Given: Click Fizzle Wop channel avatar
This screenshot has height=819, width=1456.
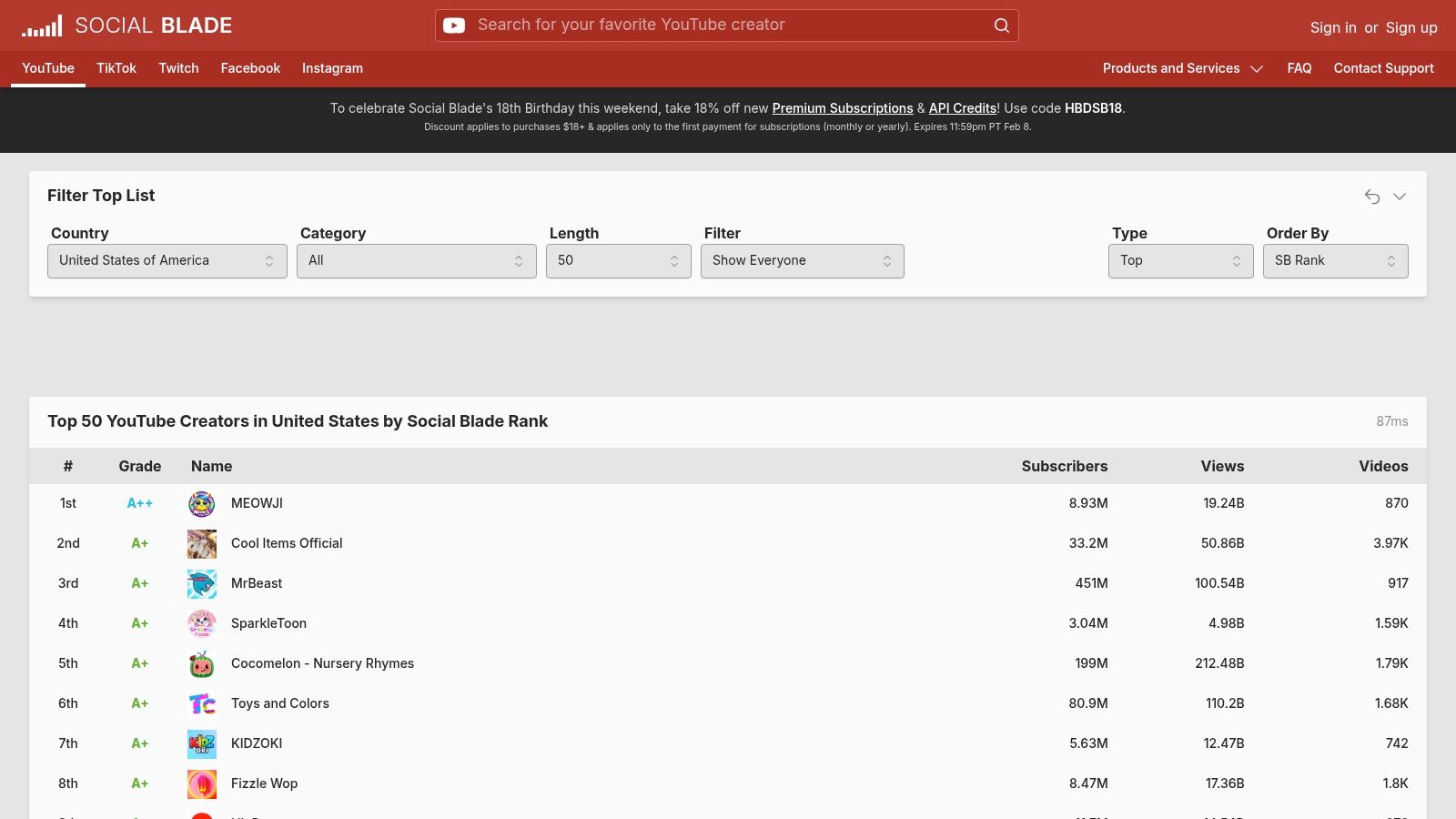Looking at the screenshot, I should 202,784.
